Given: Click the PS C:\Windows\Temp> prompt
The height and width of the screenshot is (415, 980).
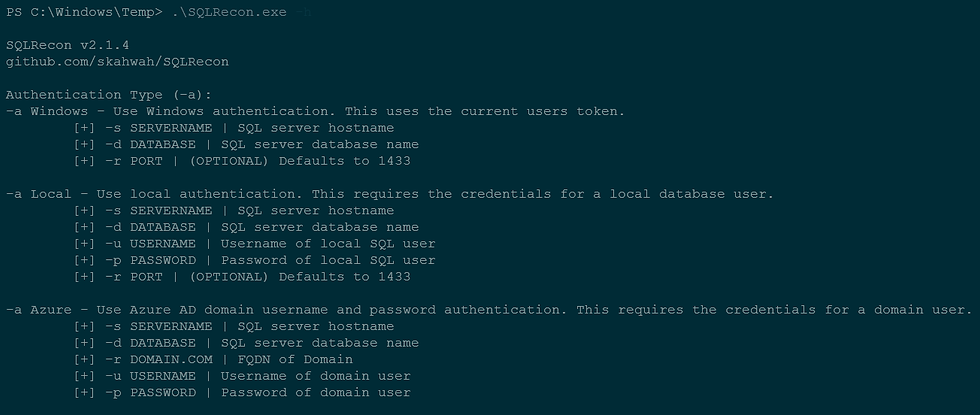Looking at the screenshot, I should pos(74,13).
